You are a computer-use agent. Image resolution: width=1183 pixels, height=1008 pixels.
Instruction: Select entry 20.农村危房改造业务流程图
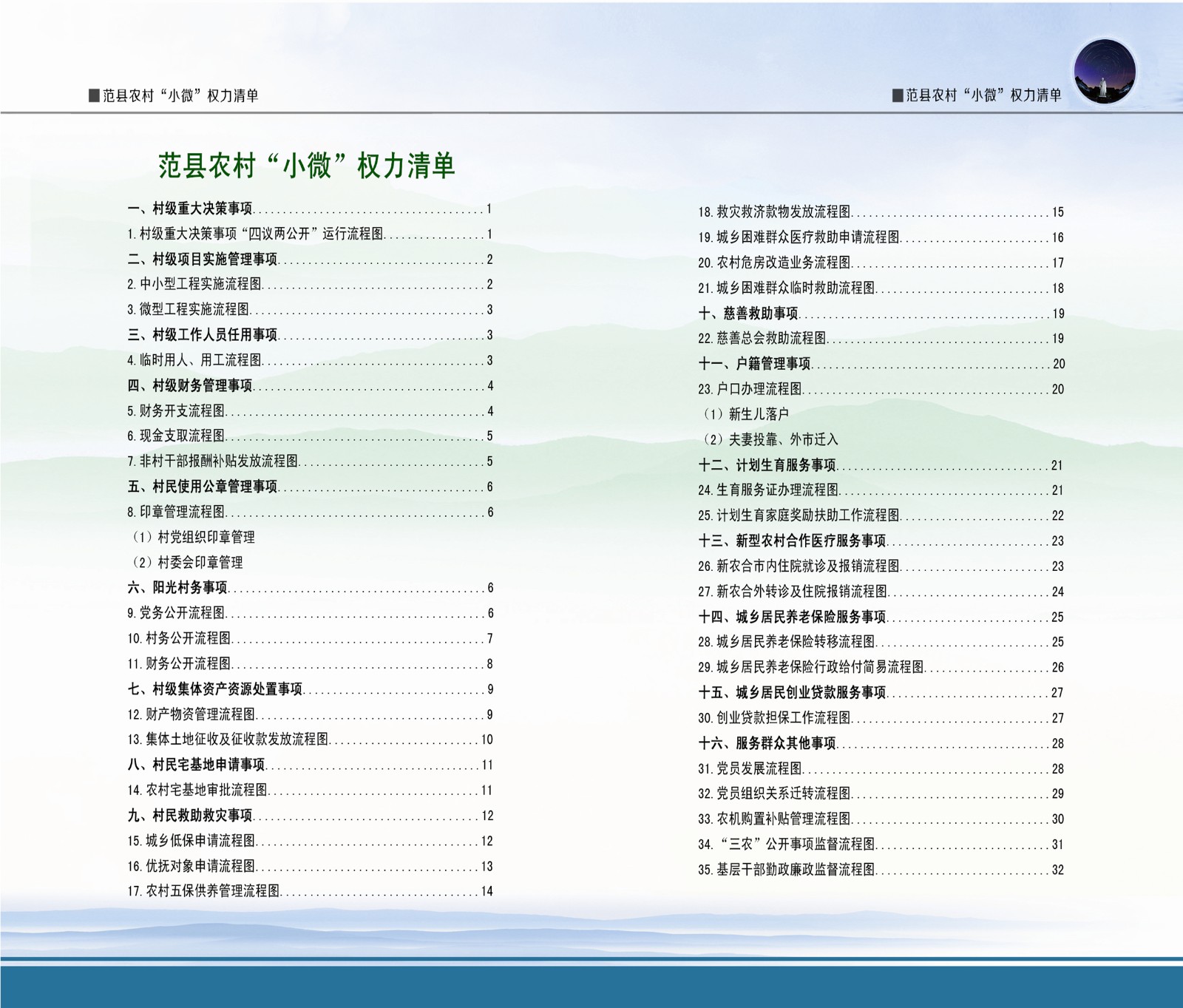point(881,263)
